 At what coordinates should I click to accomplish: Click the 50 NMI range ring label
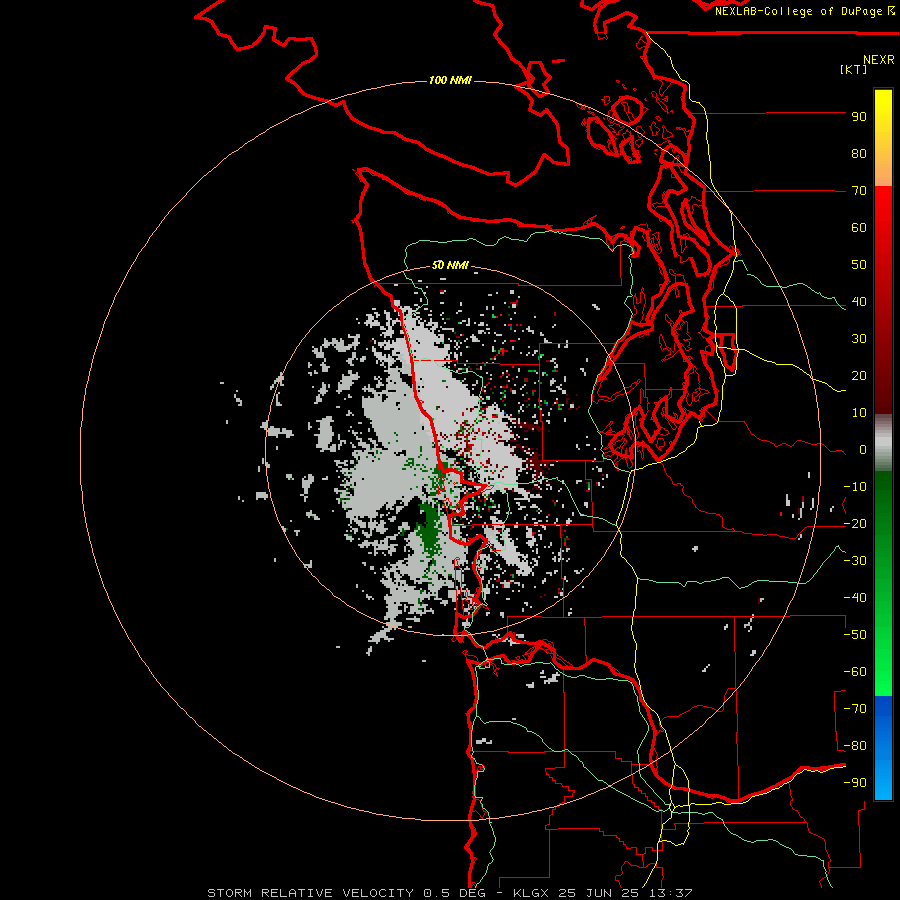click(450, 265)
